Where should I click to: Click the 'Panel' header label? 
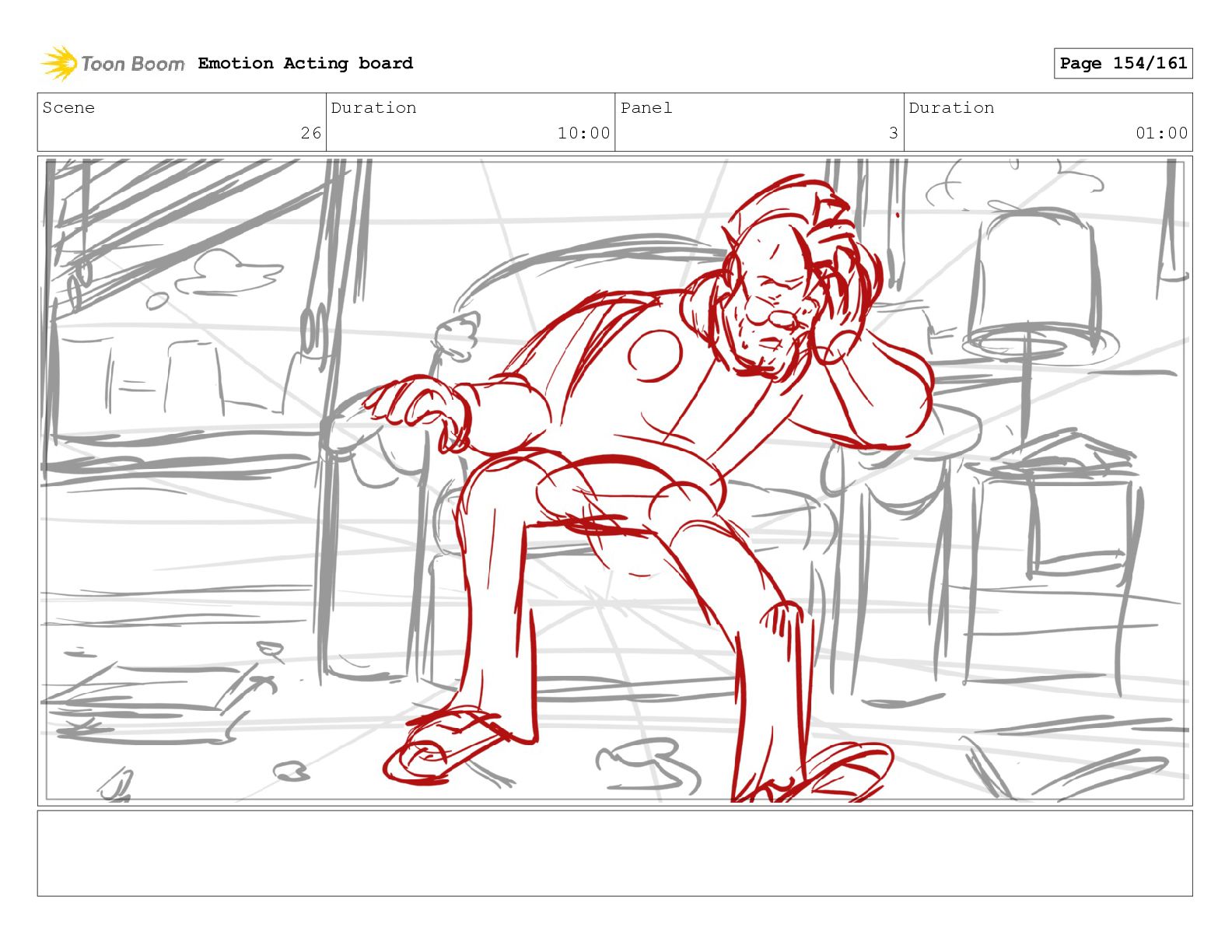pyautogui.click(x=646, y=107)
